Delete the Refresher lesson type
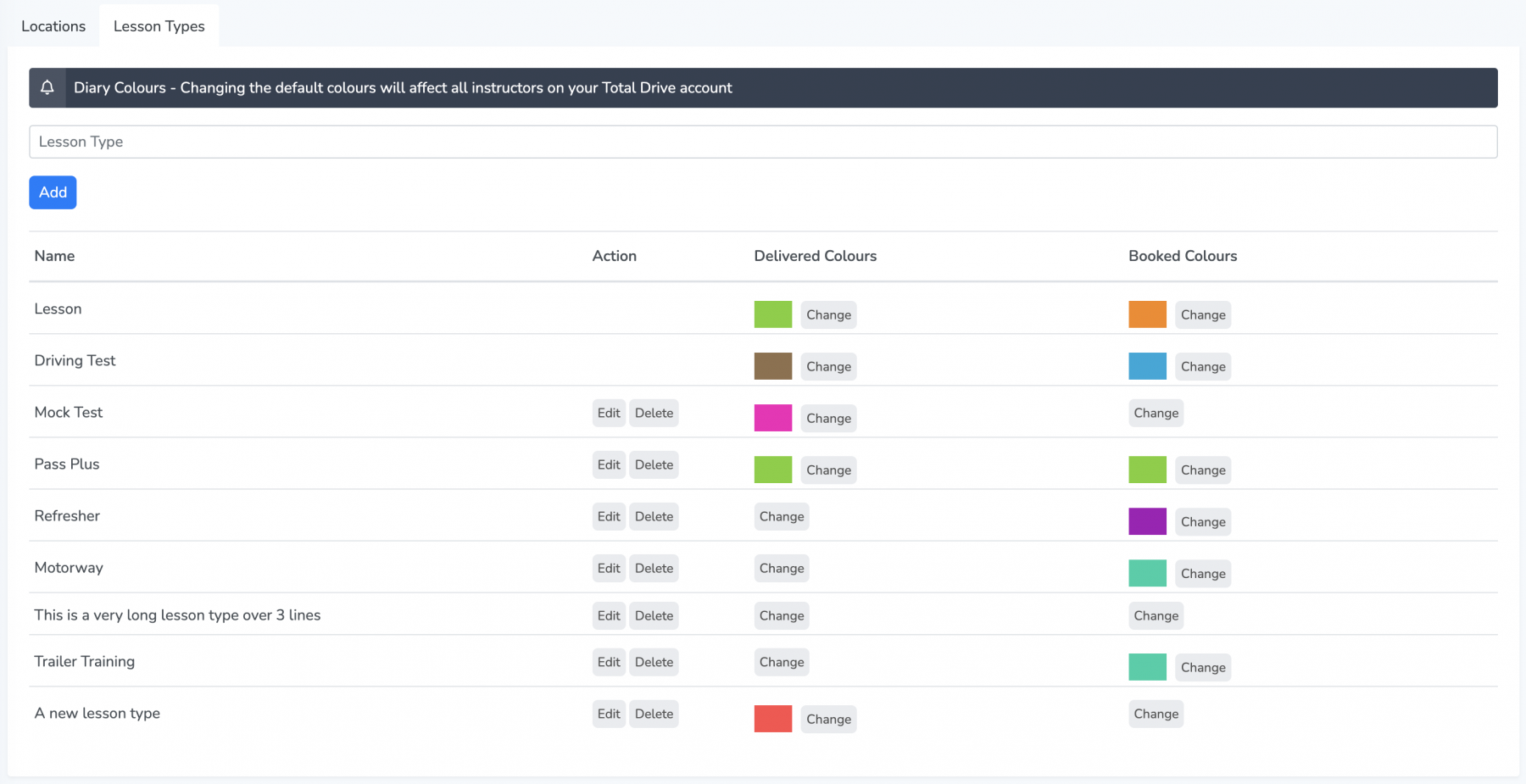 click(654, 516)
